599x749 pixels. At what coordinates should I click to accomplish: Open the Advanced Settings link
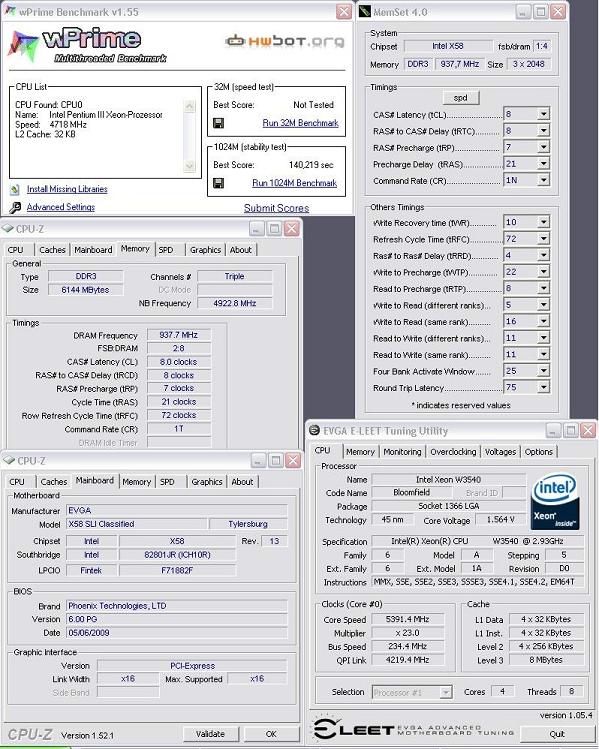coord(61,207)
